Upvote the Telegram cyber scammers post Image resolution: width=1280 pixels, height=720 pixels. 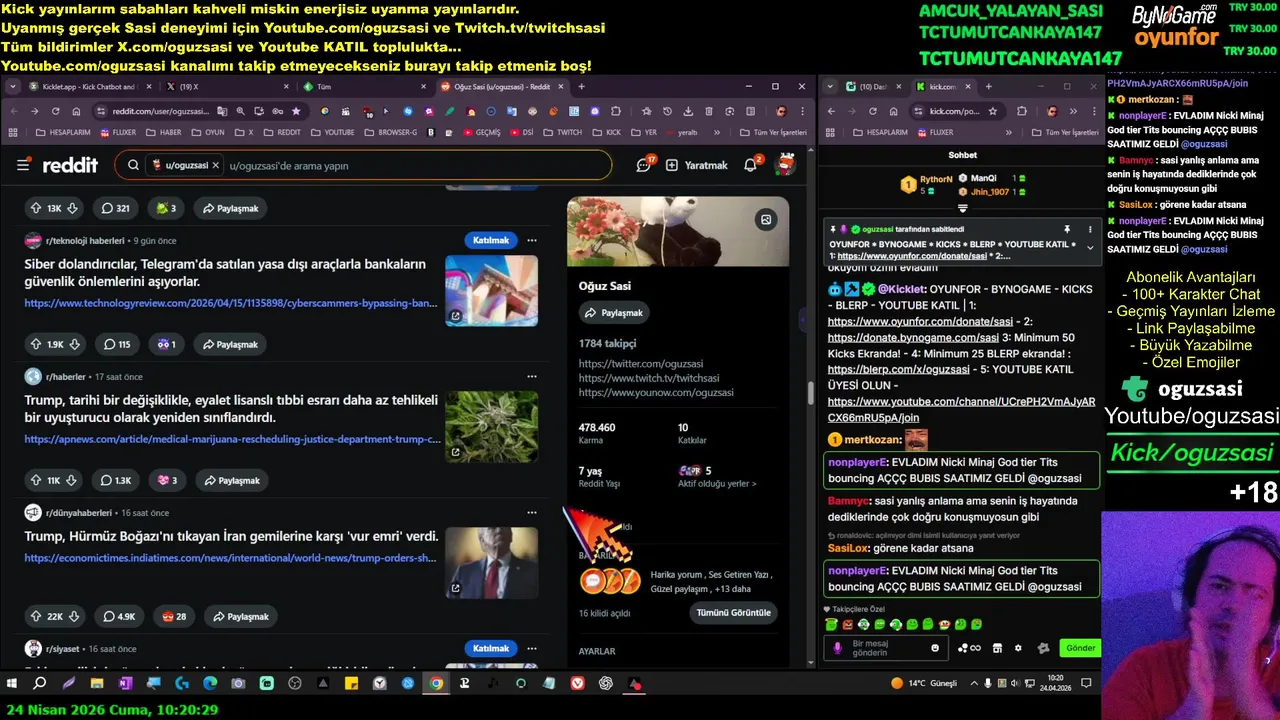pyautogui.click(x=36, y=344)
